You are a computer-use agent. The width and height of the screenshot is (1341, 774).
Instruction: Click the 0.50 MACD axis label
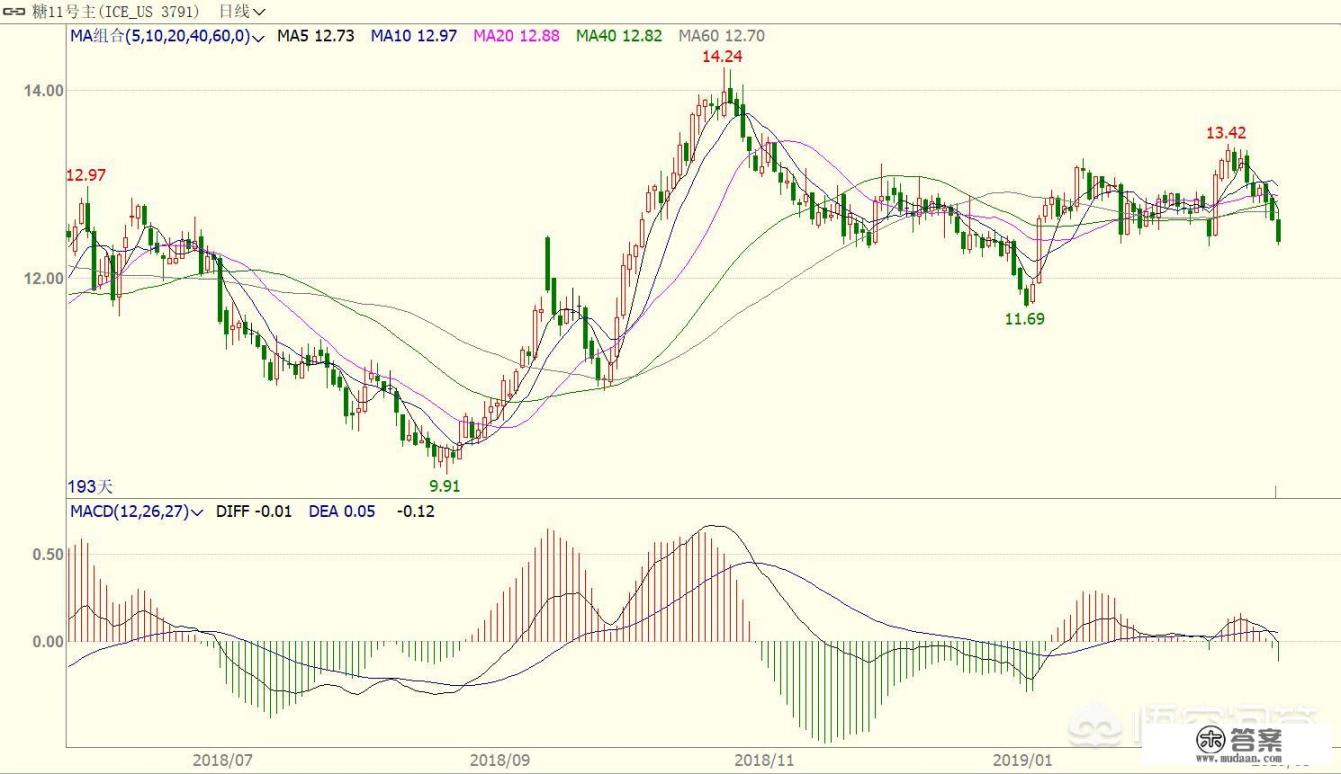pos(48,554)
